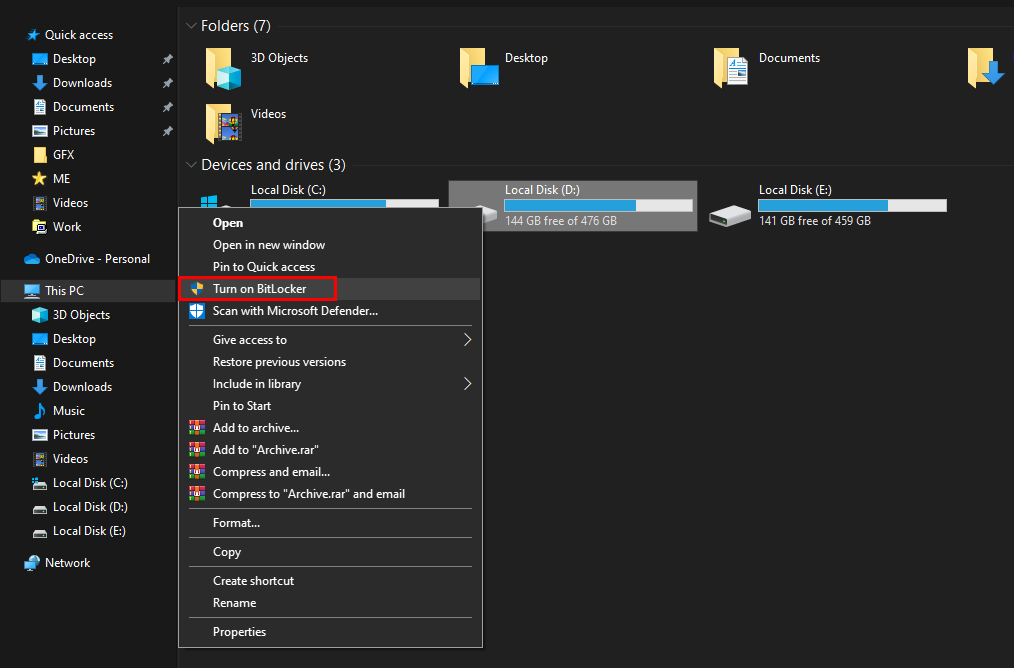Choose Compress to "Archive.rar" and email
The image size is (1014, 668).
point(308,493)
